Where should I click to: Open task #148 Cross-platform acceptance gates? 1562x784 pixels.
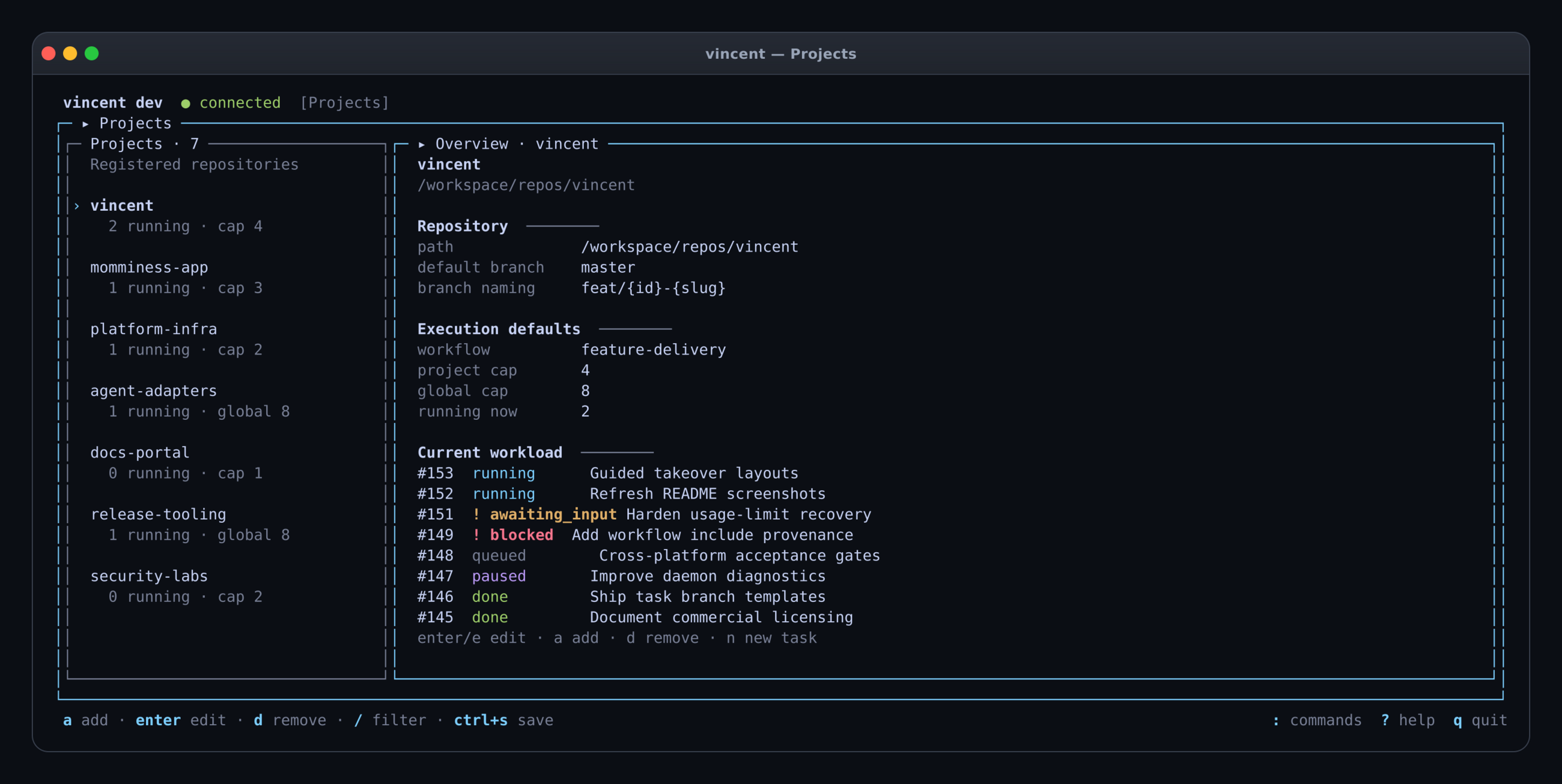(649, 556)
